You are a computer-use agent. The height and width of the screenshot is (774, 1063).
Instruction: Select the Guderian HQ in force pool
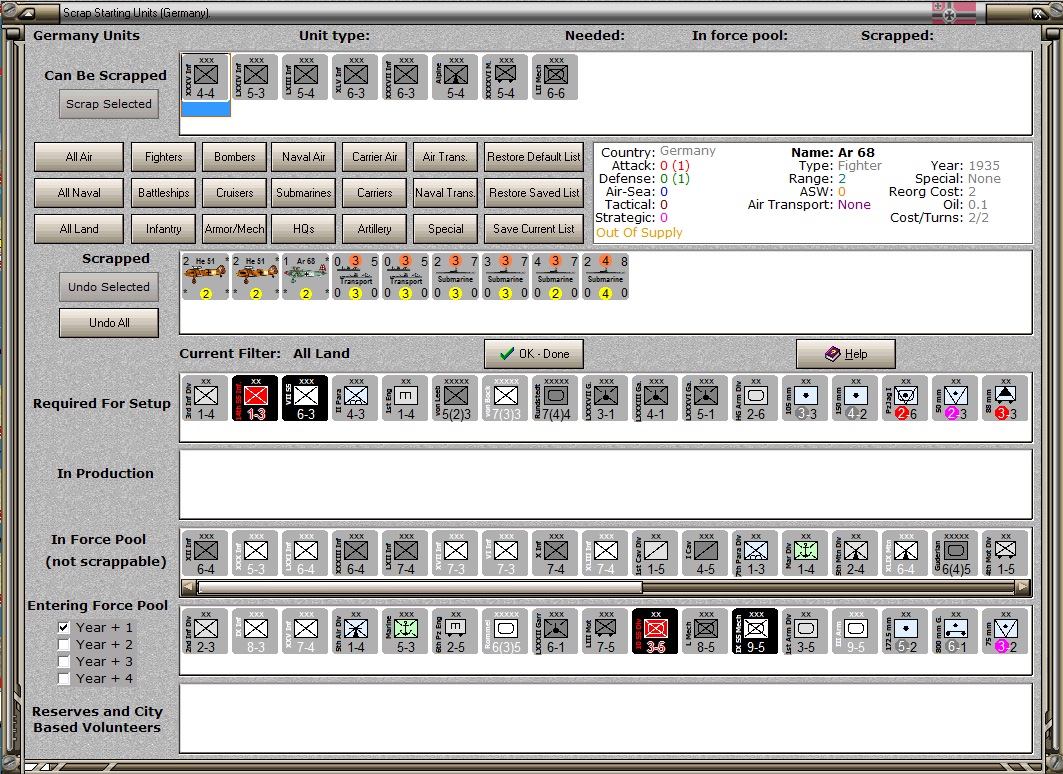pos(955,553)
